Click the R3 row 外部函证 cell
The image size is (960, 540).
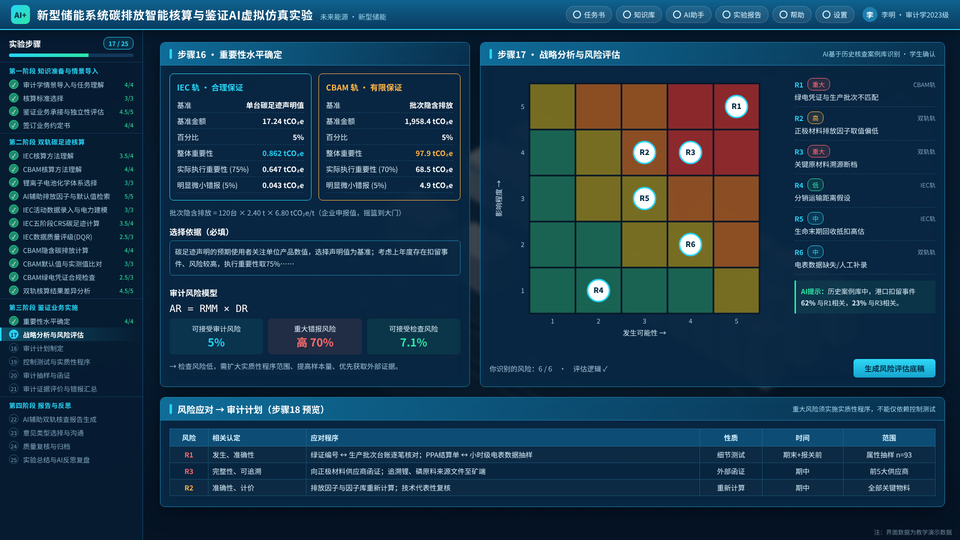[730, 471]
